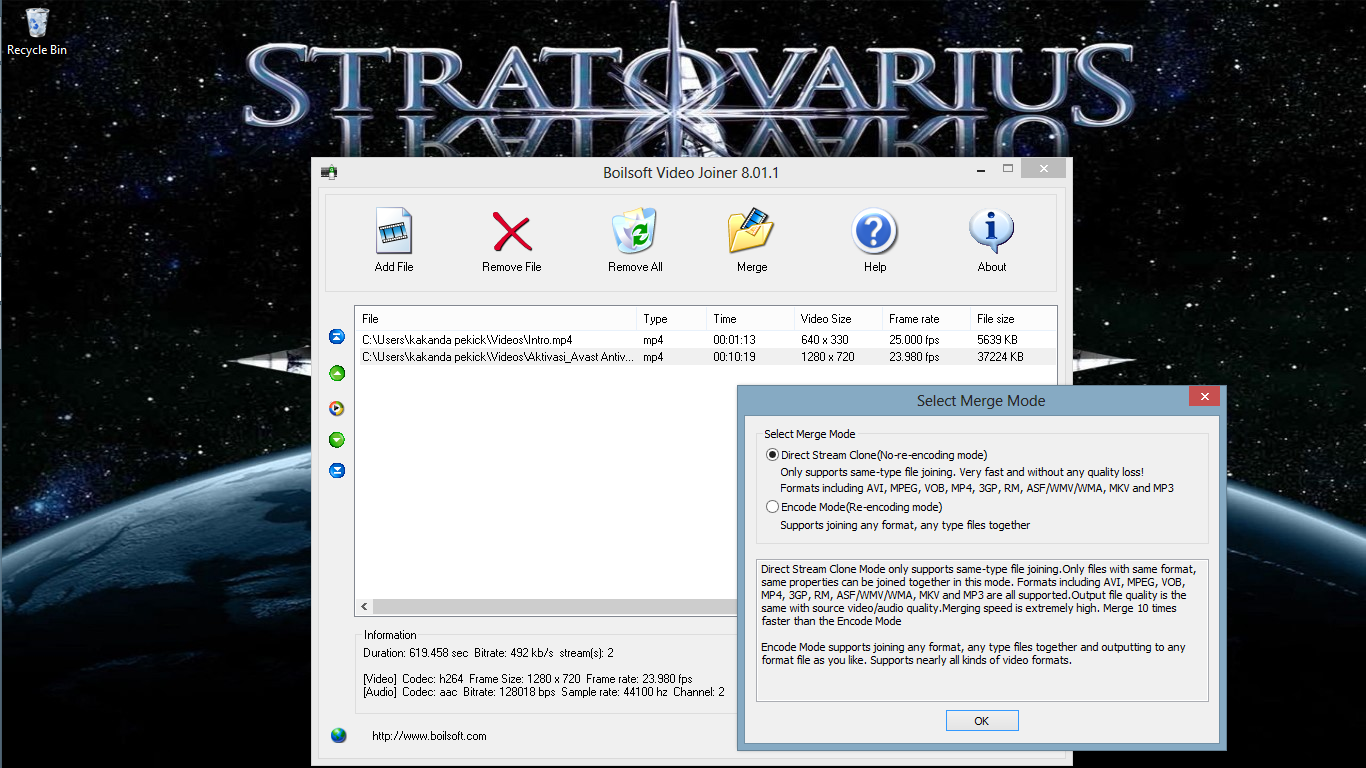
Task: Select Encode Mode re-encoding radio option
Action: click(x=772, y=507)
